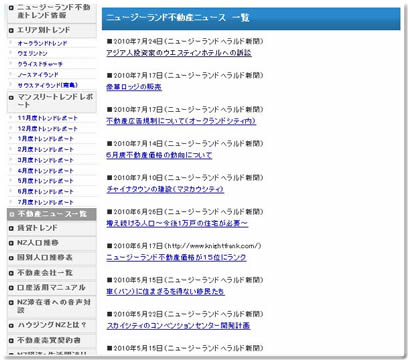Image resolution: width=408 pixels, height=360 pixels.
Task: Open the 1月度トレンドレポート link
Action: (46, 139)
